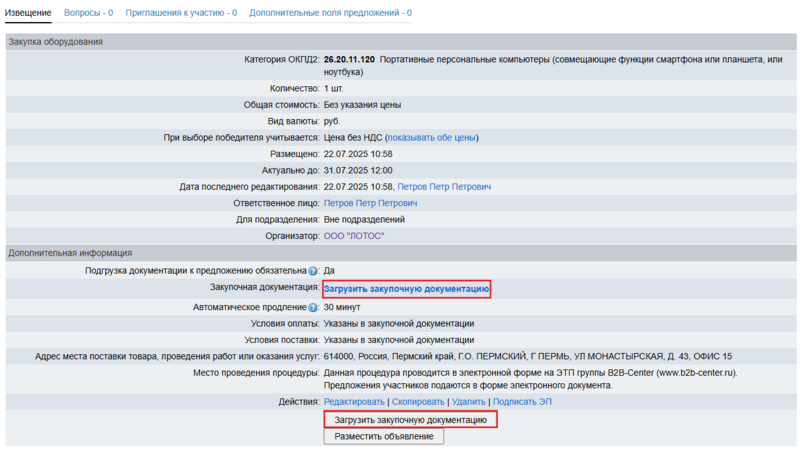Click 'Да' value for Подгрузка документации
This screenshot has width=800, height=452.
[329, 271]
